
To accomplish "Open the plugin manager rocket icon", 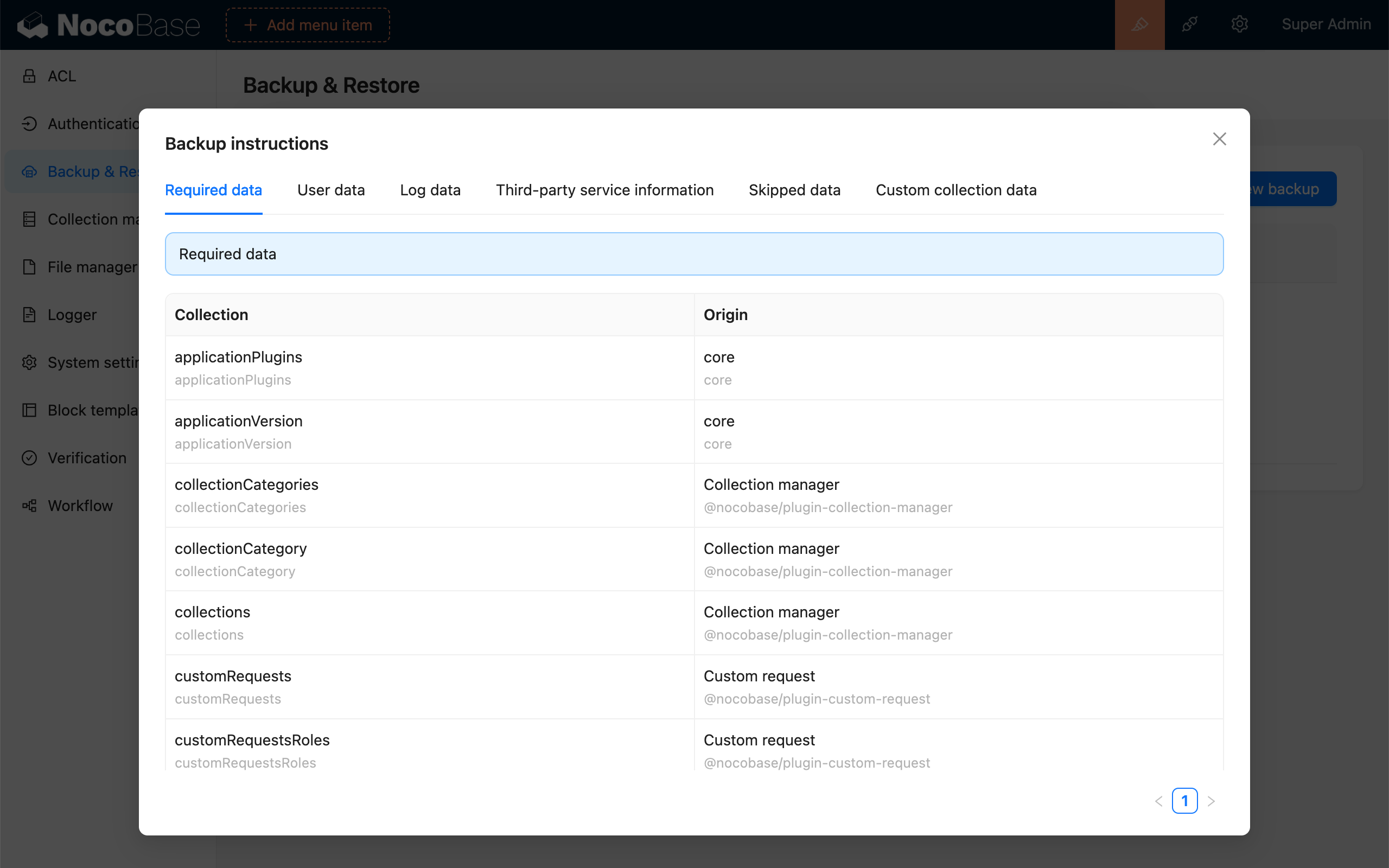I will tap(1189, 25).
